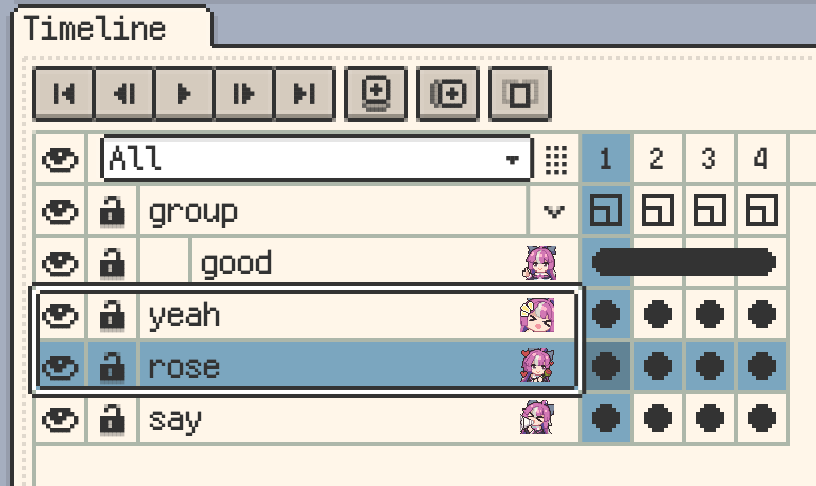Step to previous frame
This screenshot has width=816, height=486.
point(124,94)
